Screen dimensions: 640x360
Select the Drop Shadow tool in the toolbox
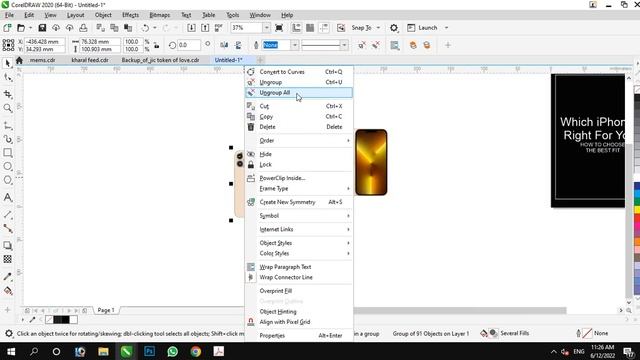7,245
